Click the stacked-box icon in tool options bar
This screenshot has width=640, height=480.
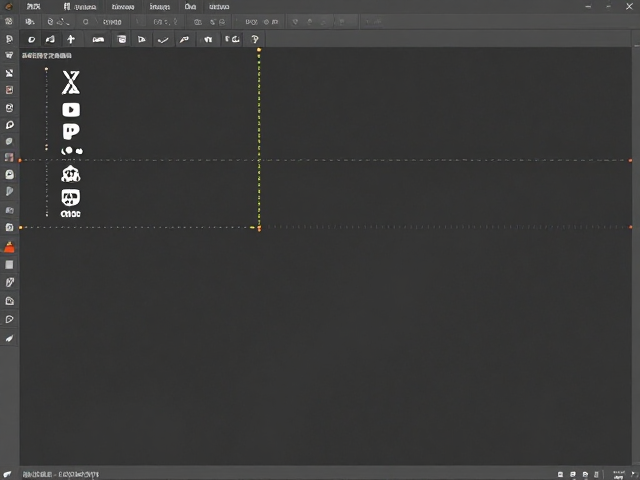122,39
